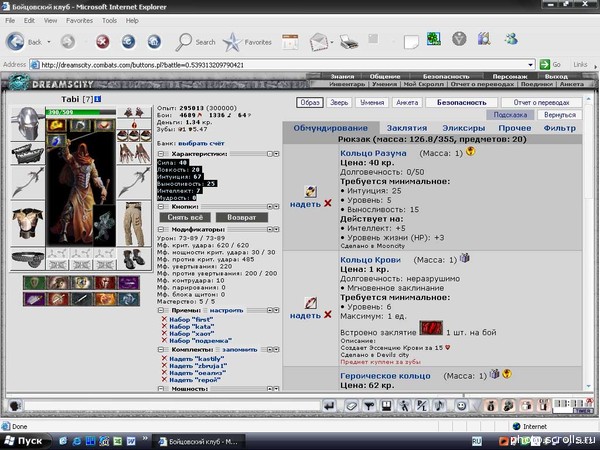The width and height of the screenshot is (600, 450).
Task: Switch to the Эликсиры tab
Action: click(x=463, y=128)
